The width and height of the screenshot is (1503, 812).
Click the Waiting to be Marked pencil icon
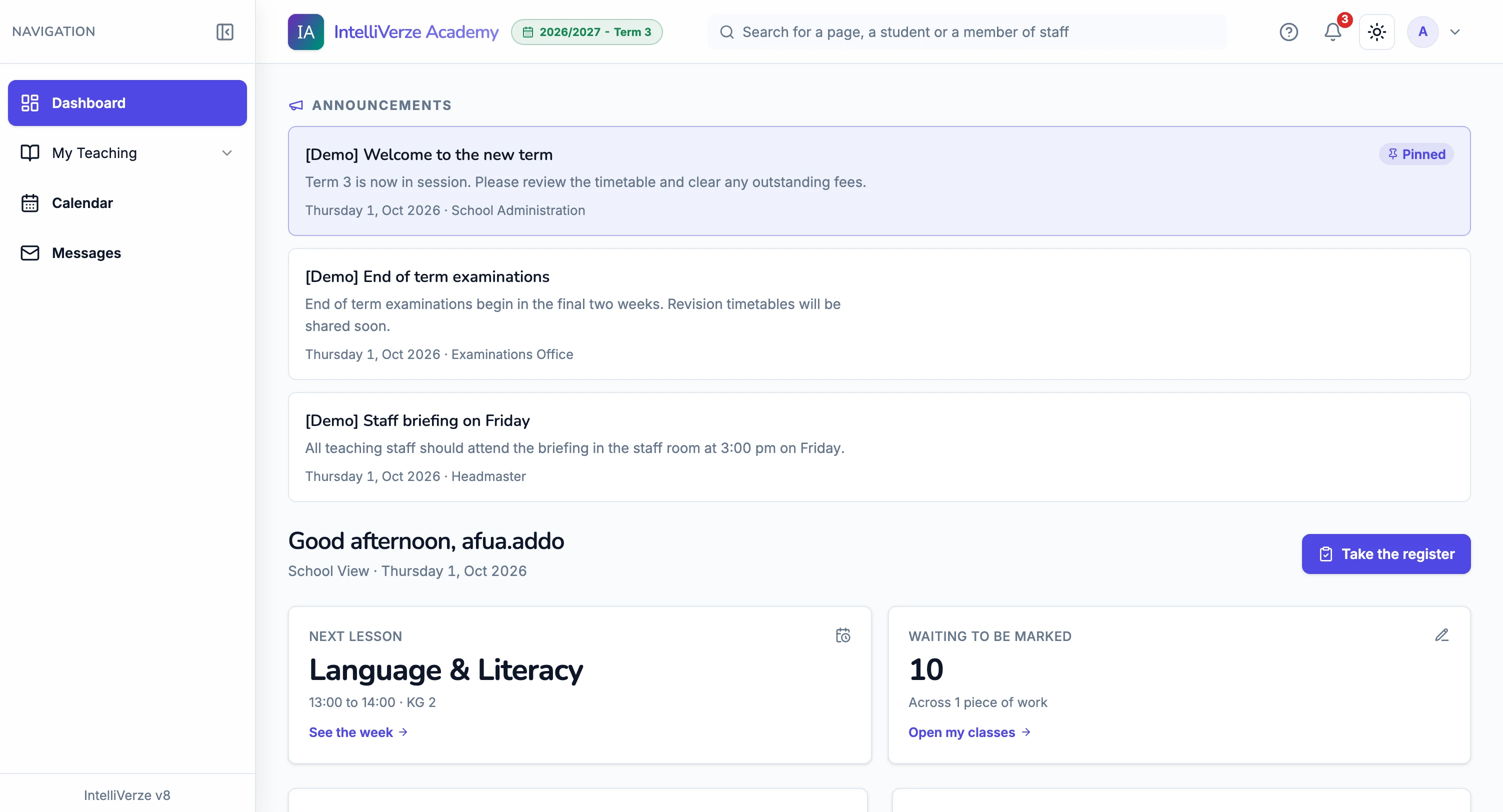click(1441, 634)
